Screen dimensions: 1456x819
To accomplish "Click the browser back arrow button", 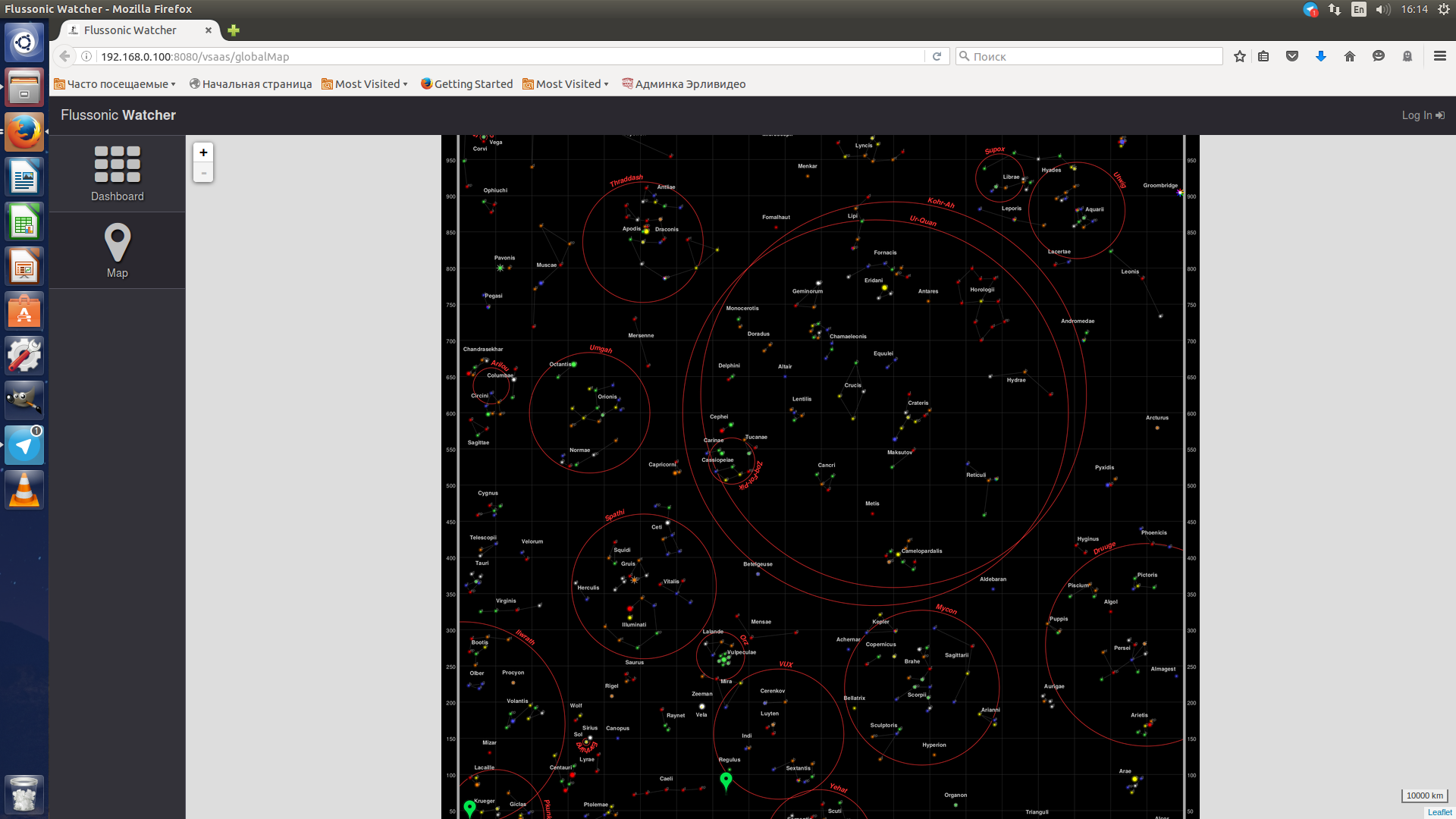I will point(65,56).
